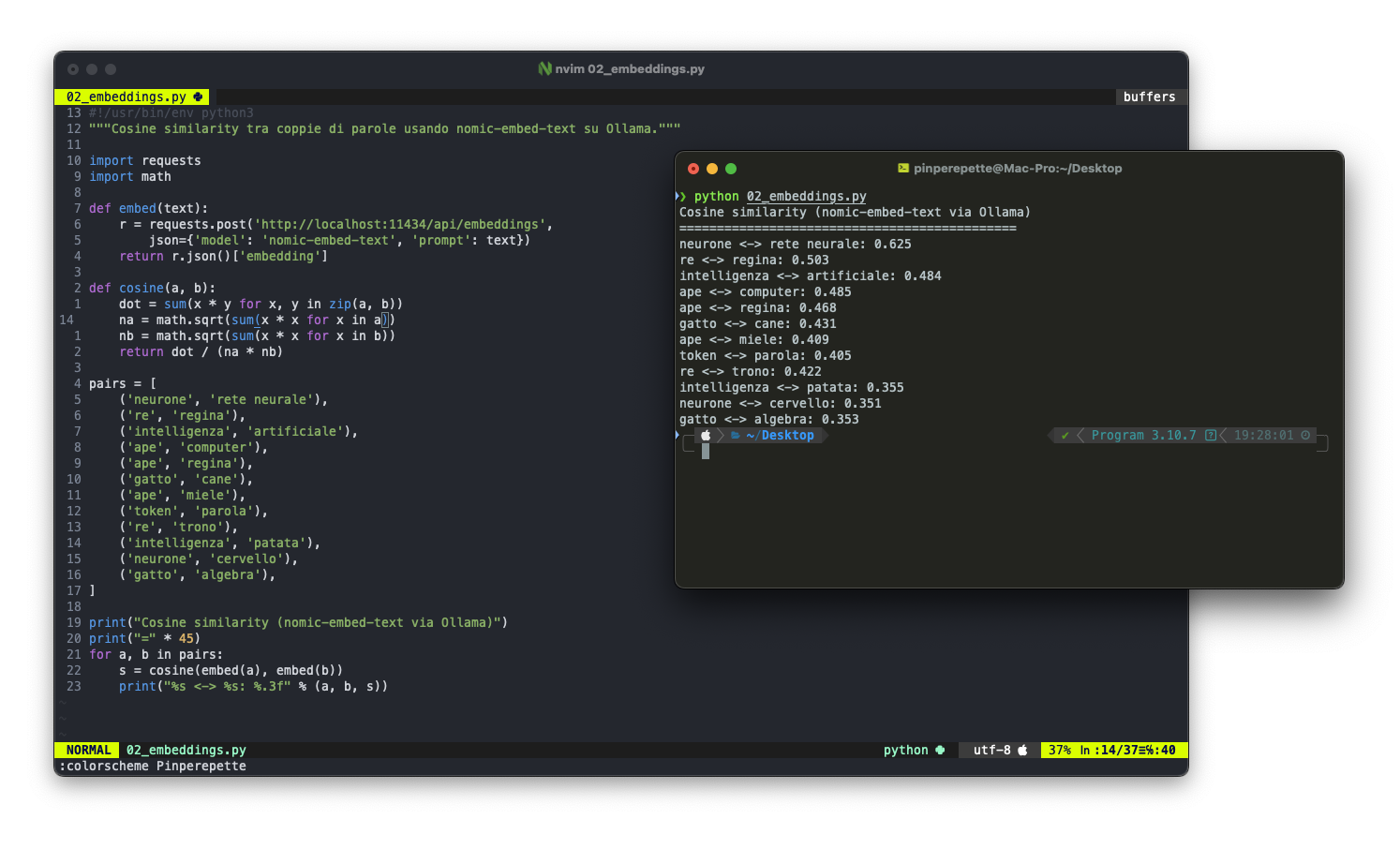Image resolution: width=1400 pixels, height=849 pixels.
Task: Expand the Program 3.10.7 chevron divider
Action: coord(1080,435)
